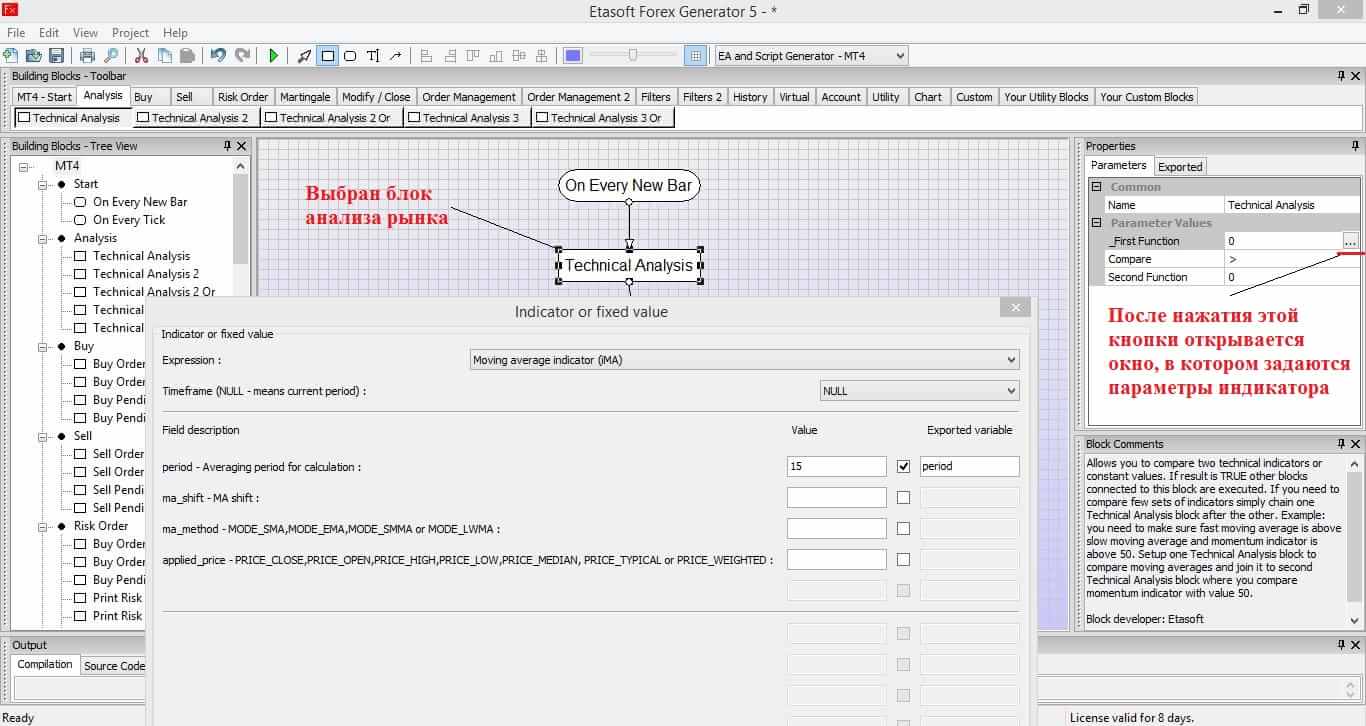
Task: Click the Print icon in toolbar
Action: 88,56
